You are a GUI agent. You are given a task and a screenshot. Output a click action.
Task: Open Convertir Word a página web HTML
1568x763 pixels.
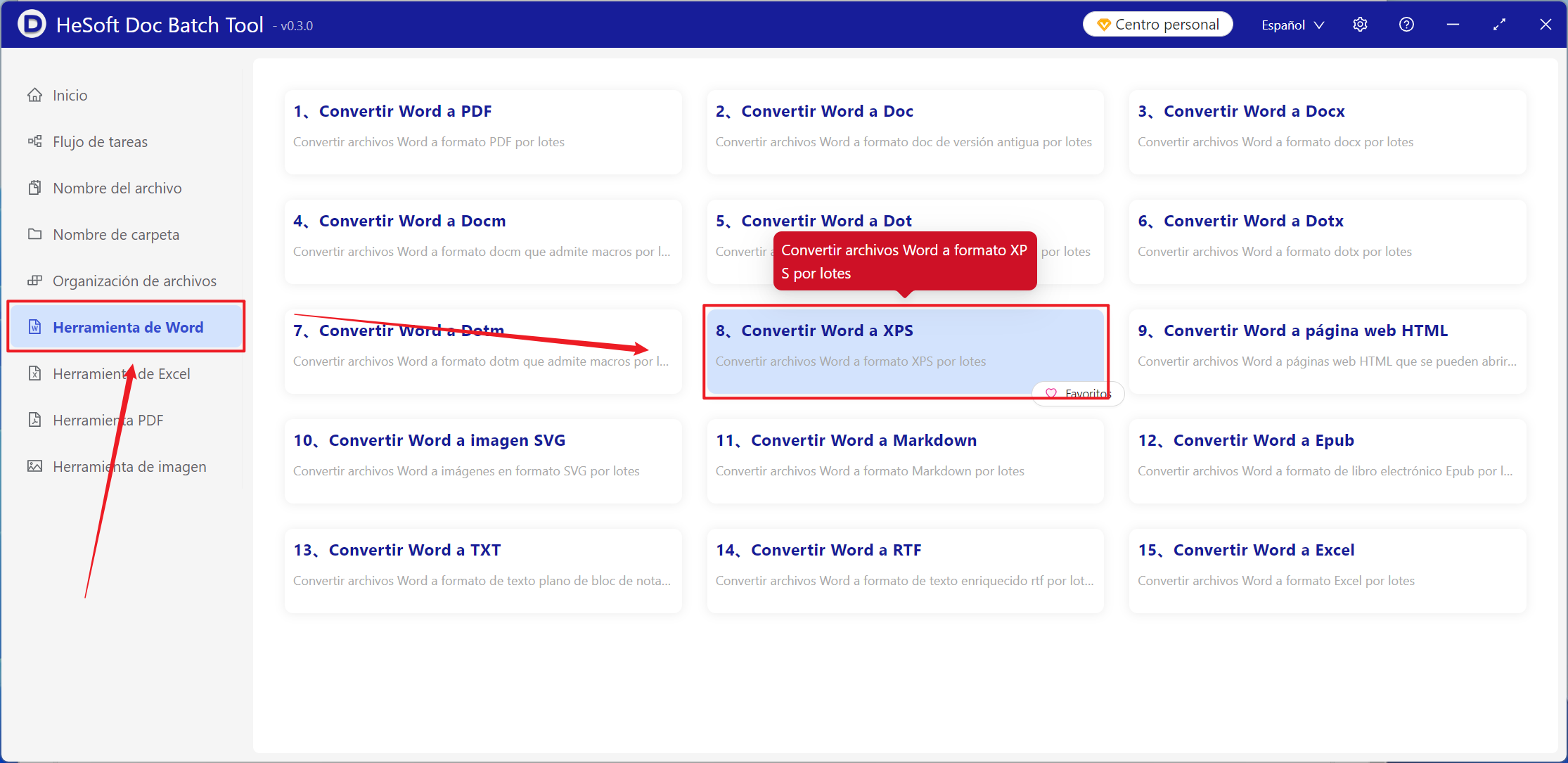click(x=1328, y=352)
